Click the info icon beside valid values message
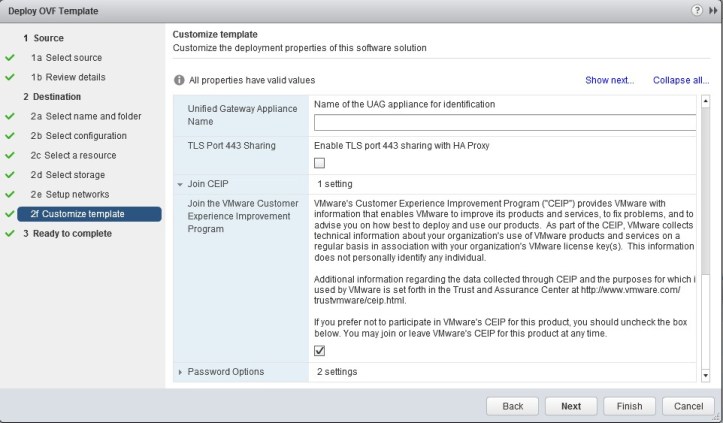This screenshot has height=423, width=723. click(179, 79)
